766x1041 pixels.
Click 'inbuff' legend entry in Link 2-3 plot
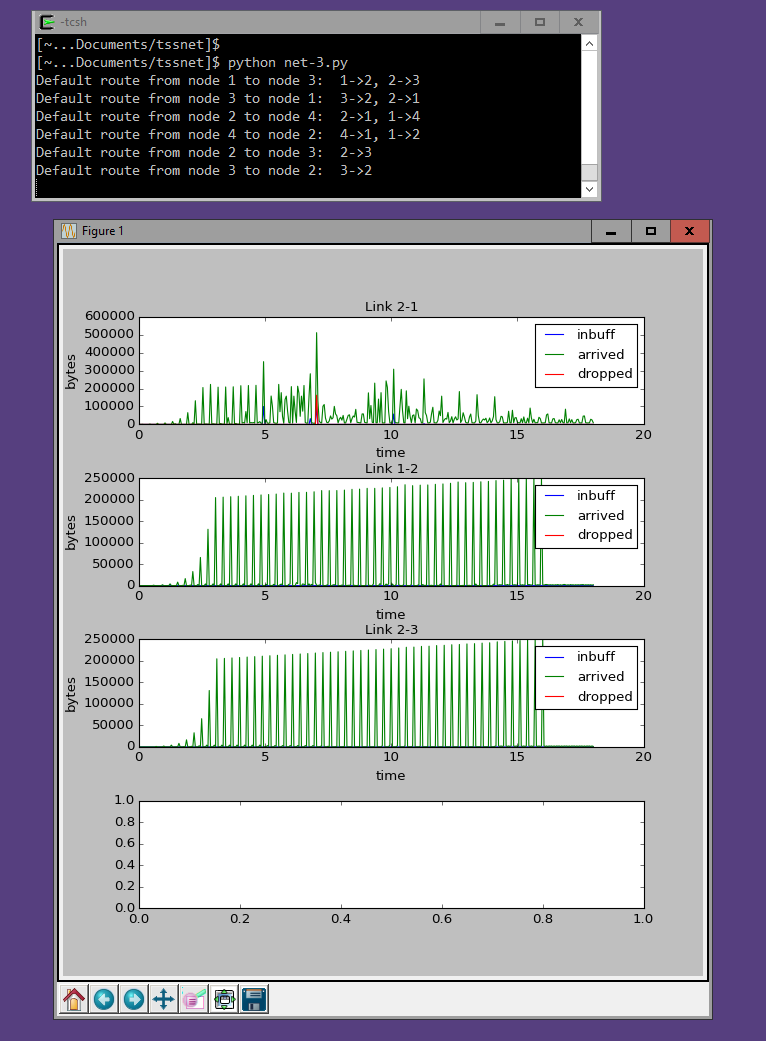[595, 657]
